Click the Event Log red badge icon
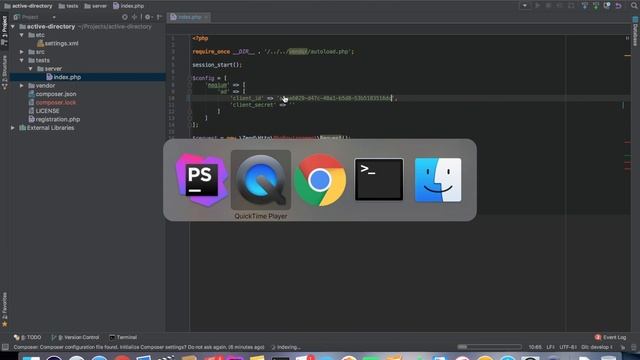The width and height of the screenshot is (640, 360). click(x=598, y=337)
